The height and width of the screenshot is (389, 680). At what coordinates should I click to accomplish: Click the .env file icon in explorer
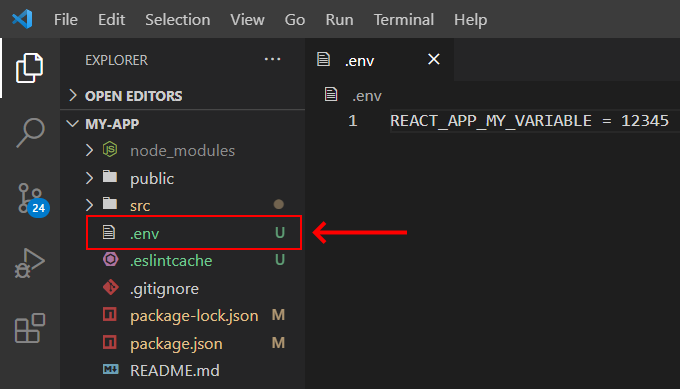[x=109, y=232]
